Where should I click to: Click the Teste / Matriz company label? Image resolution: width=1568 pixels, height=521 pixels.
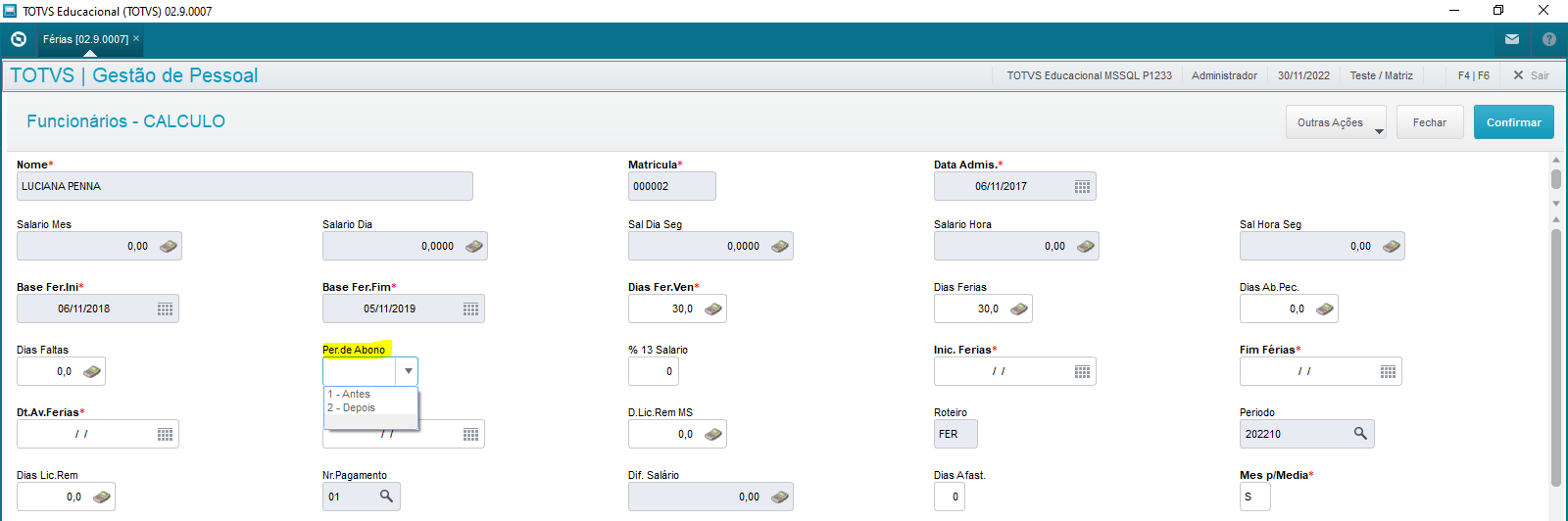pyautogui.click(x=1382, y=75)
